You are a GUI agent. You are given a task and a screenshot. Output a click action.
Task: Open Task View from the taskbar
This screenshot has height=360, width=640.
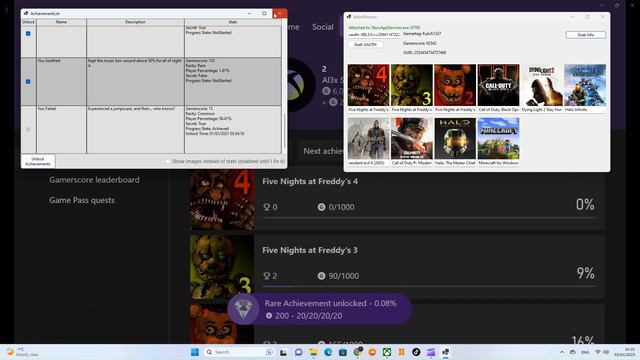[x=283, y=352]
